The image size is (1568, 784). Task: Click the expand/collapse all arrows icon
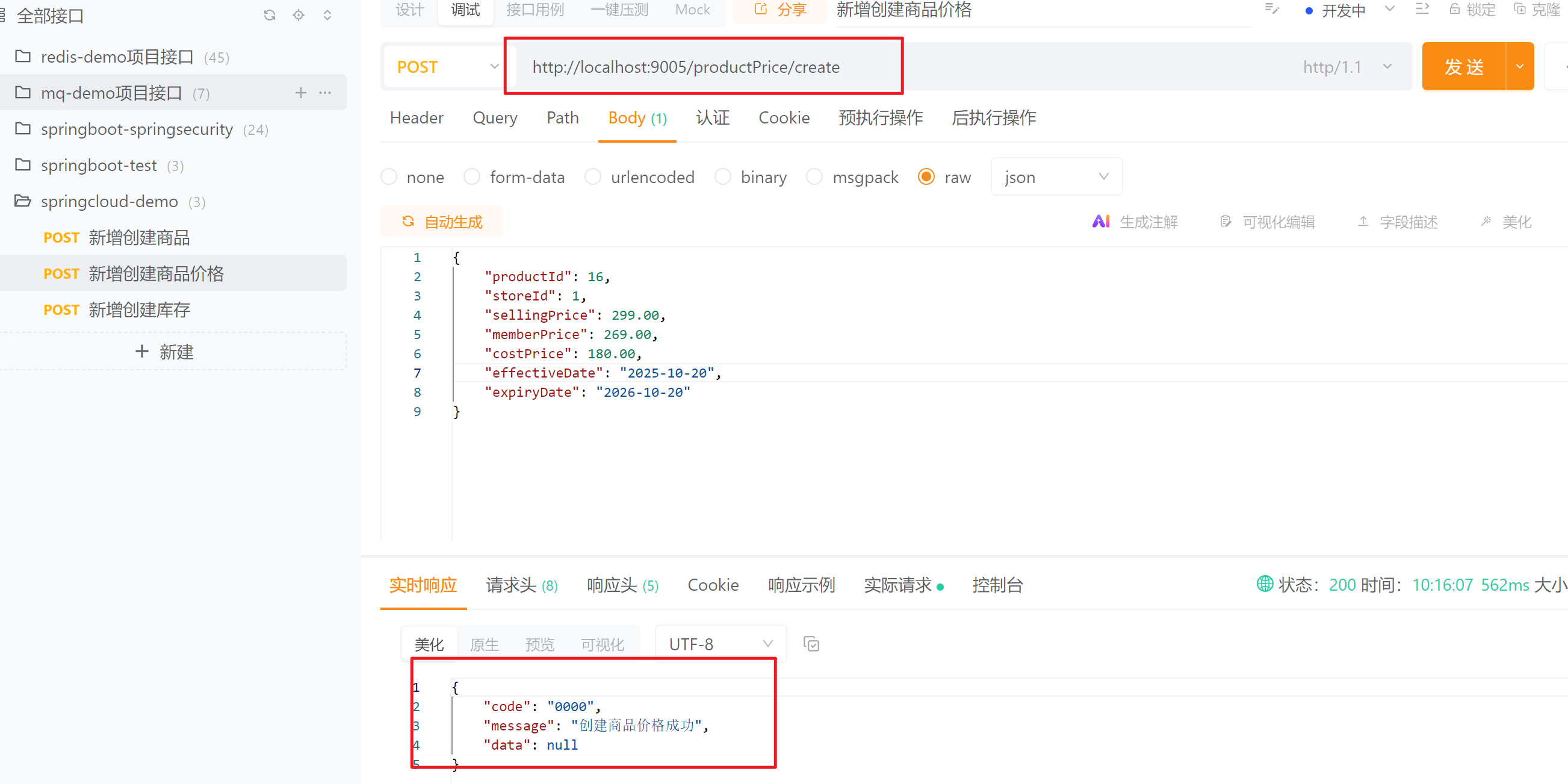[x=327, y=15]
